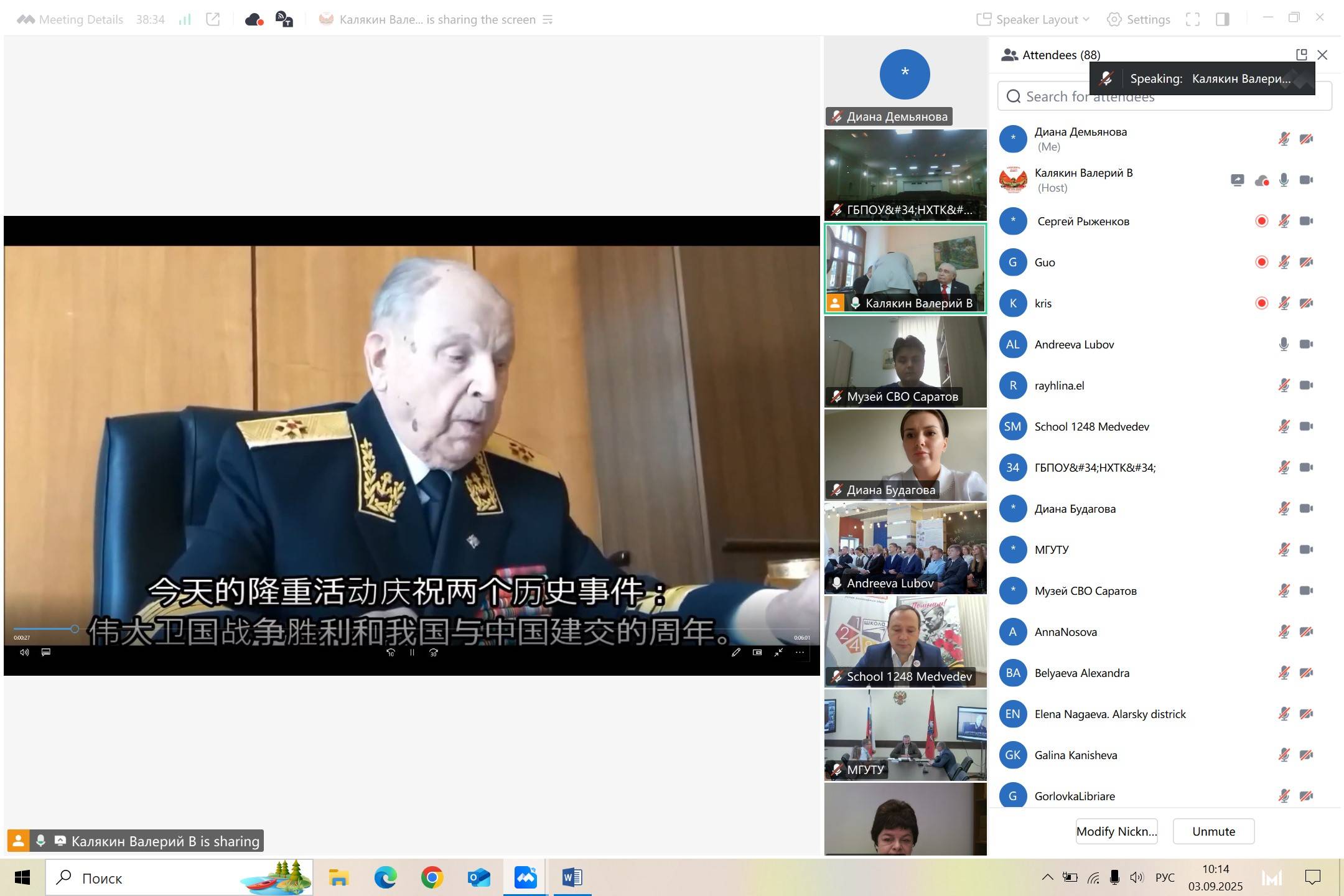Image resolution: width=1344 pixels, height=896 pixels.
Task: Click Modify Nickname button
Action: tap(1116, 831)
